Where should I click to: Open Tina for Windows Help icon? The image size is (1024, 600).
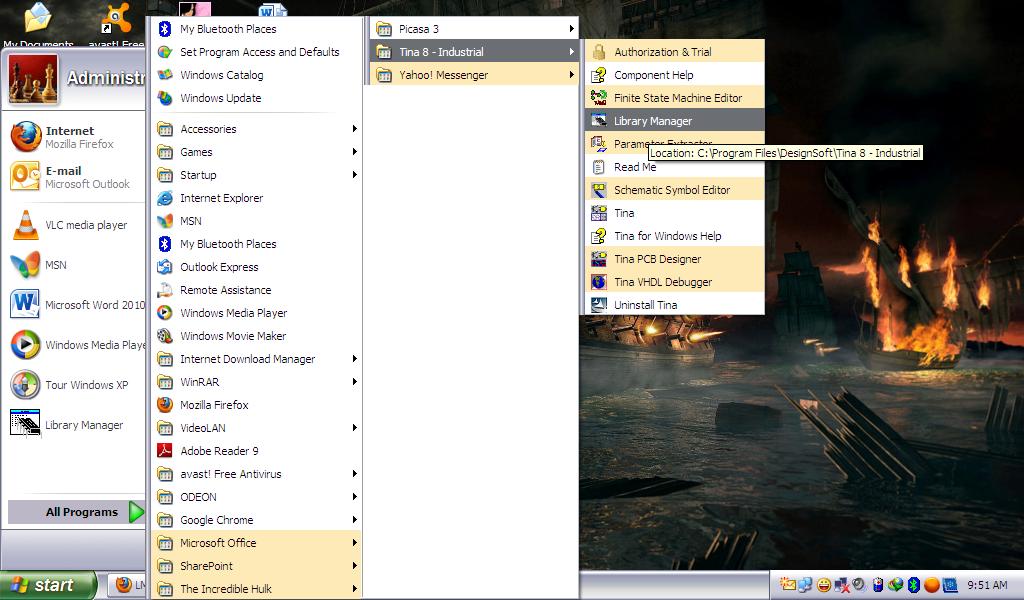point(598,236)
